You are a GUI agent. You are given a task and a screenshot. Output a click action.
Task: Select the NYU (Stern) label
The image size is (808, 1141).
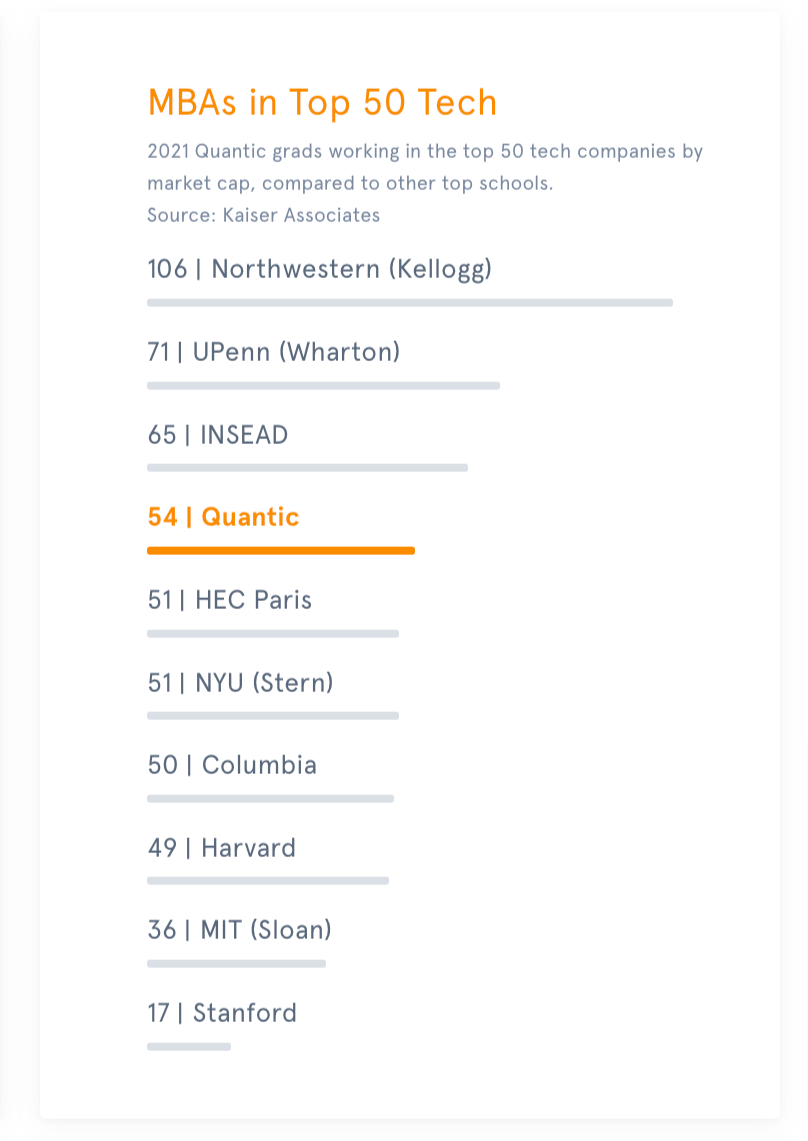click(240, 683)
